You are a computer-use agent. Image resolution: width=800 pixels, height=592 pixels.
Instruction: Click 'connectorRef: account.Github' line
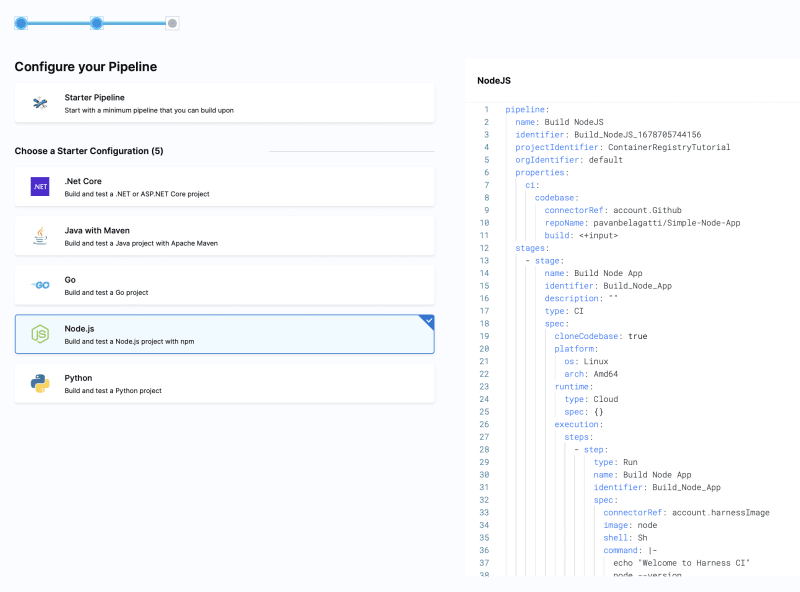click(x=613, y=210)
